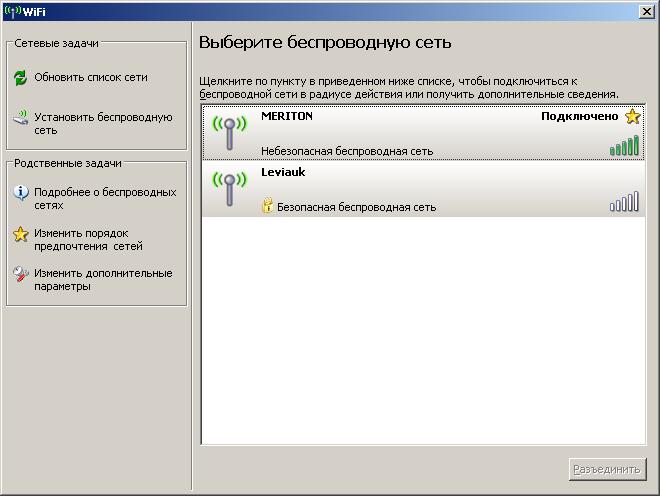The width and height of the screenshot is (660, 496).
Task: Click the star next to Подключено
Action: pyautogui.click(x=632, y=116)
